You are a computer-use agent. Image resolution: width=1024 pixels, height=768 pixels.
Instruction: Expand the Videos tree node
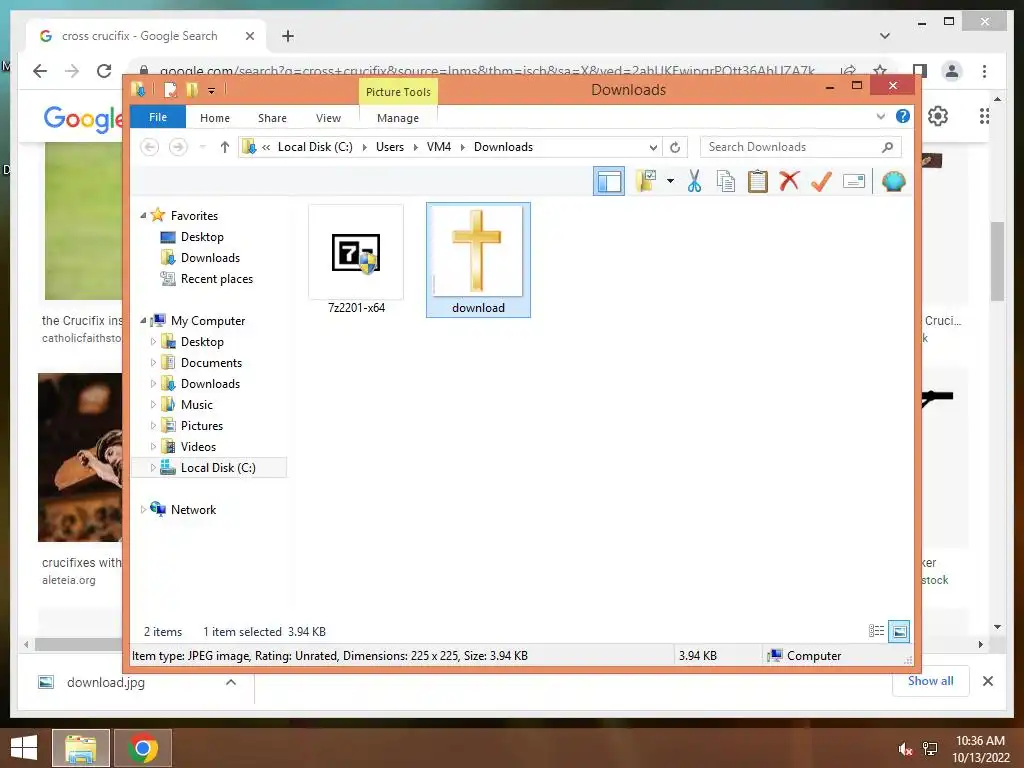point(153,447)
